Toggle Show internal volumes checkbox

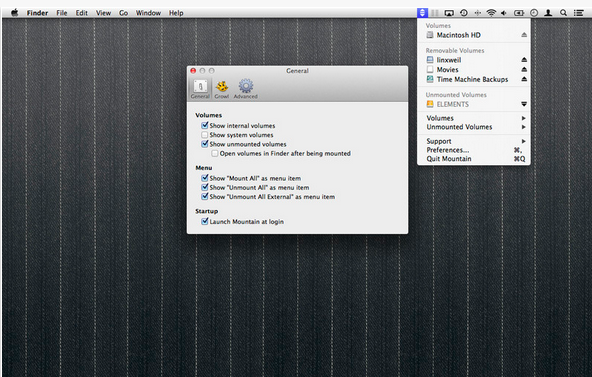(x=205, y=125)
